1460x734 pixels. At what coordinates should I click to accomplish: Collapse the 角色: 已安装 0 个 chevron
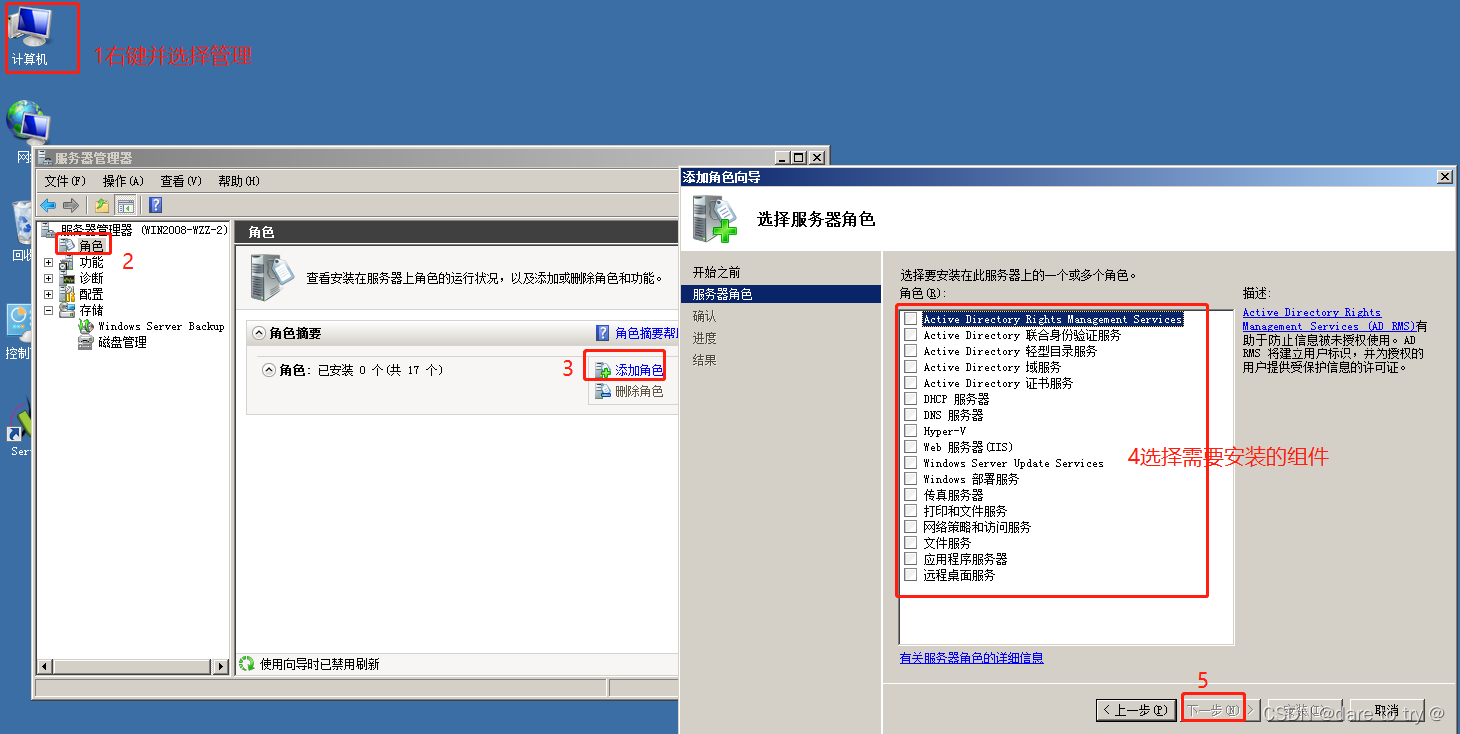click(268, 370)
